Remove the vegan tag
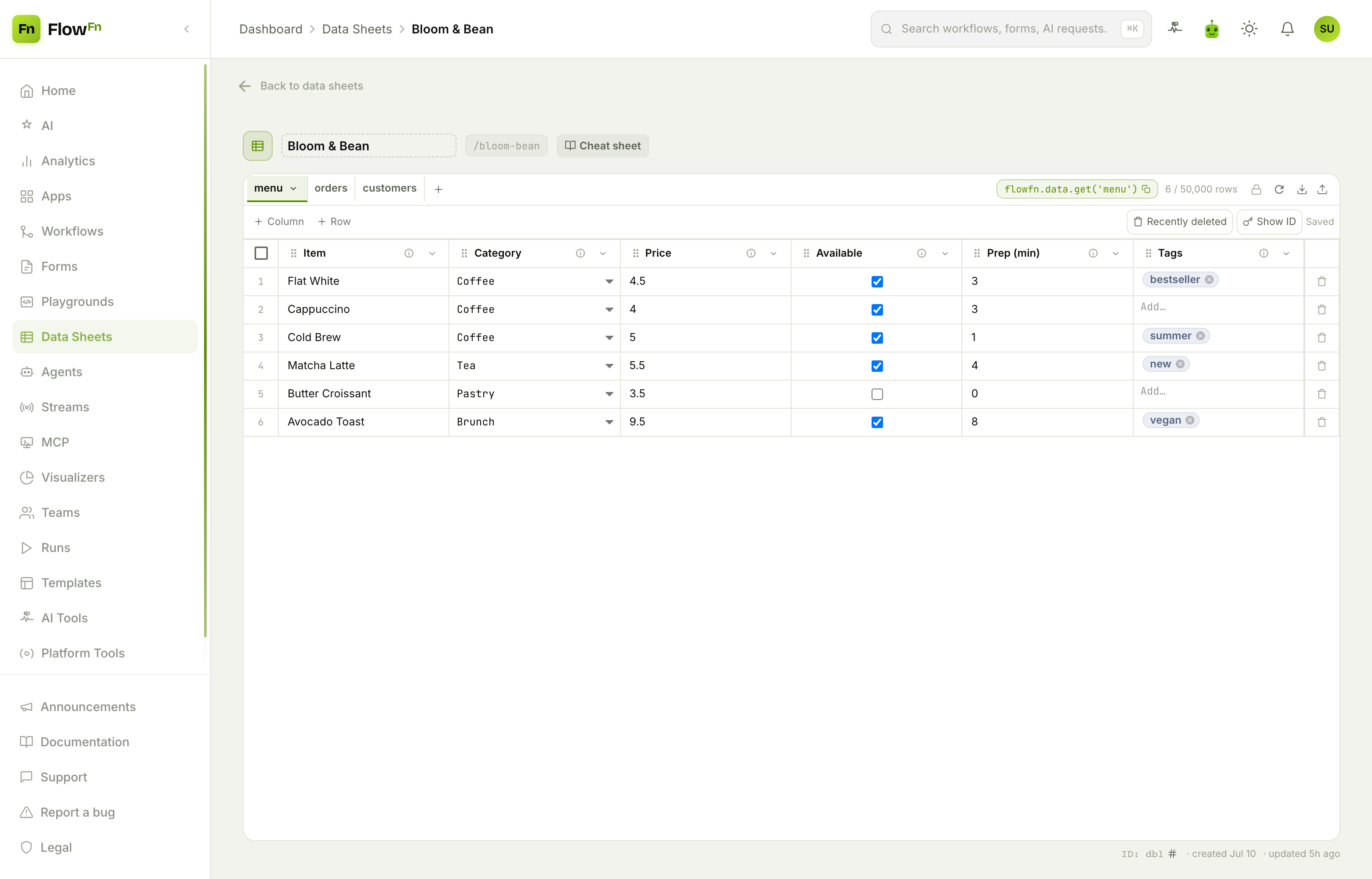The width and height of the screenshot is (1372, 879). (x=1190, y=421)
